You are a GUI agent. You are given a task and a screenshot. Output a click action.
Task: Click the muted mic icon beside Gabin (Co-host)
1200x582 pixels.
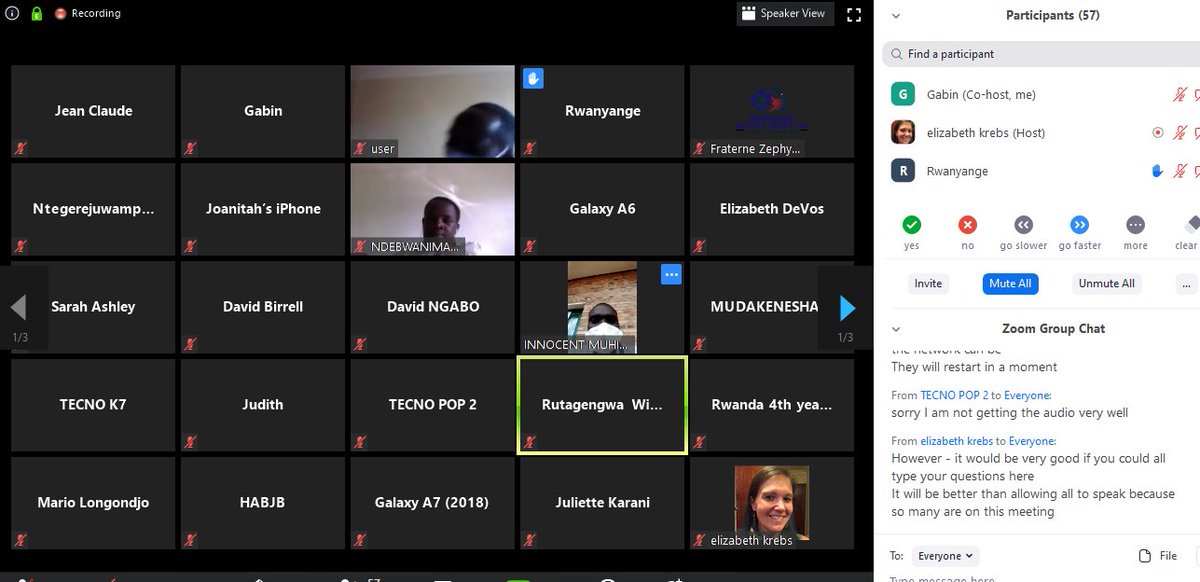[1180, 95]
